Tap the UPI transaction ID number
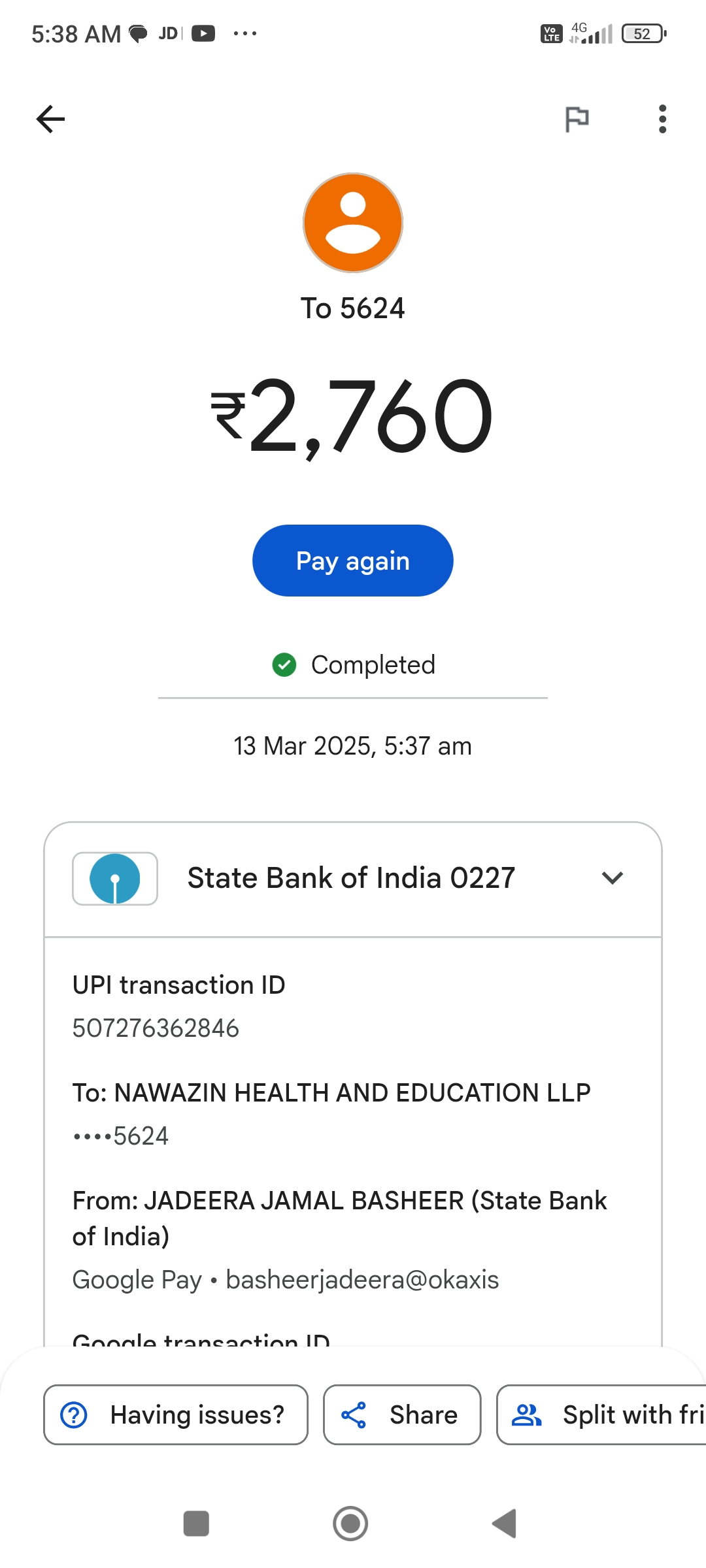This screenshot has height=1568, width=706. (156, 1028)
